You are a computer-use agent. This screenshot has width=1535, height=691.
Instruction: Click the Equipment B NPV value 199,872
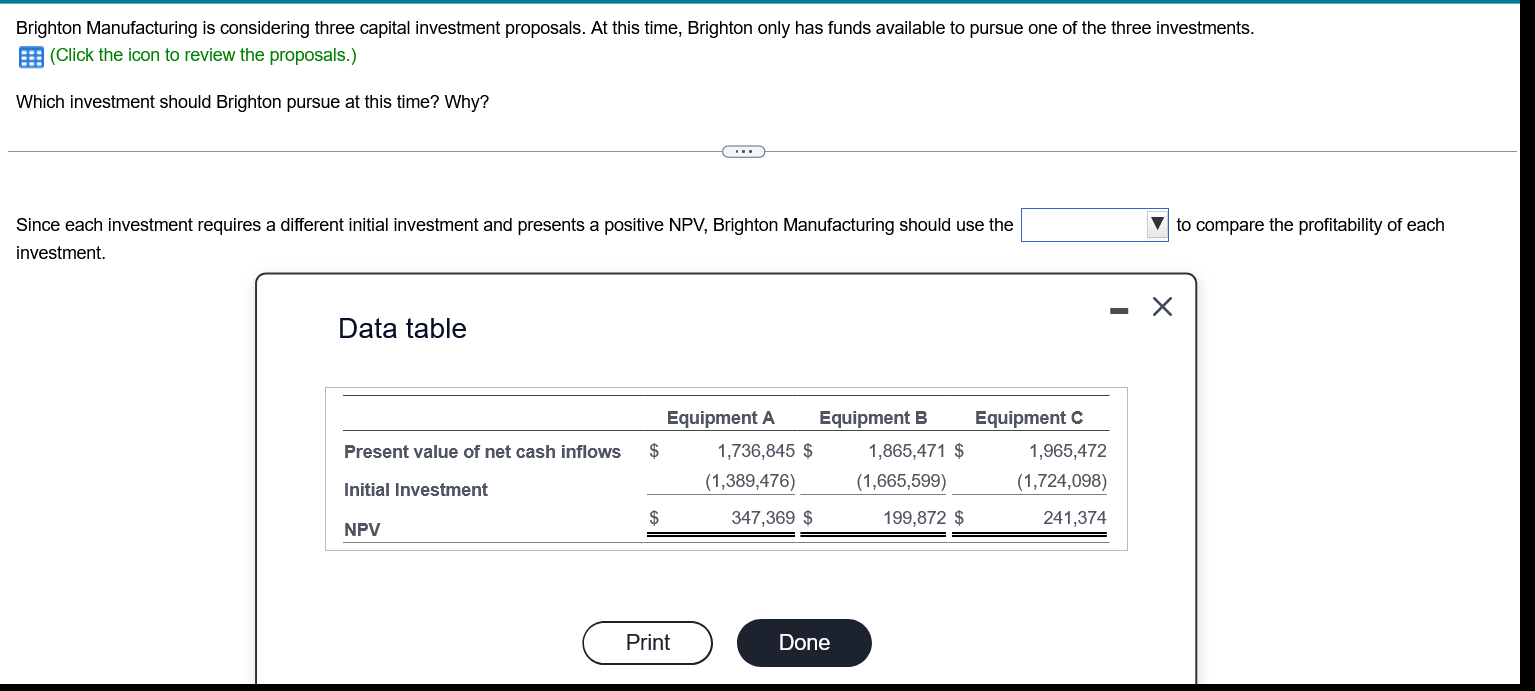[x=915, y=518]
